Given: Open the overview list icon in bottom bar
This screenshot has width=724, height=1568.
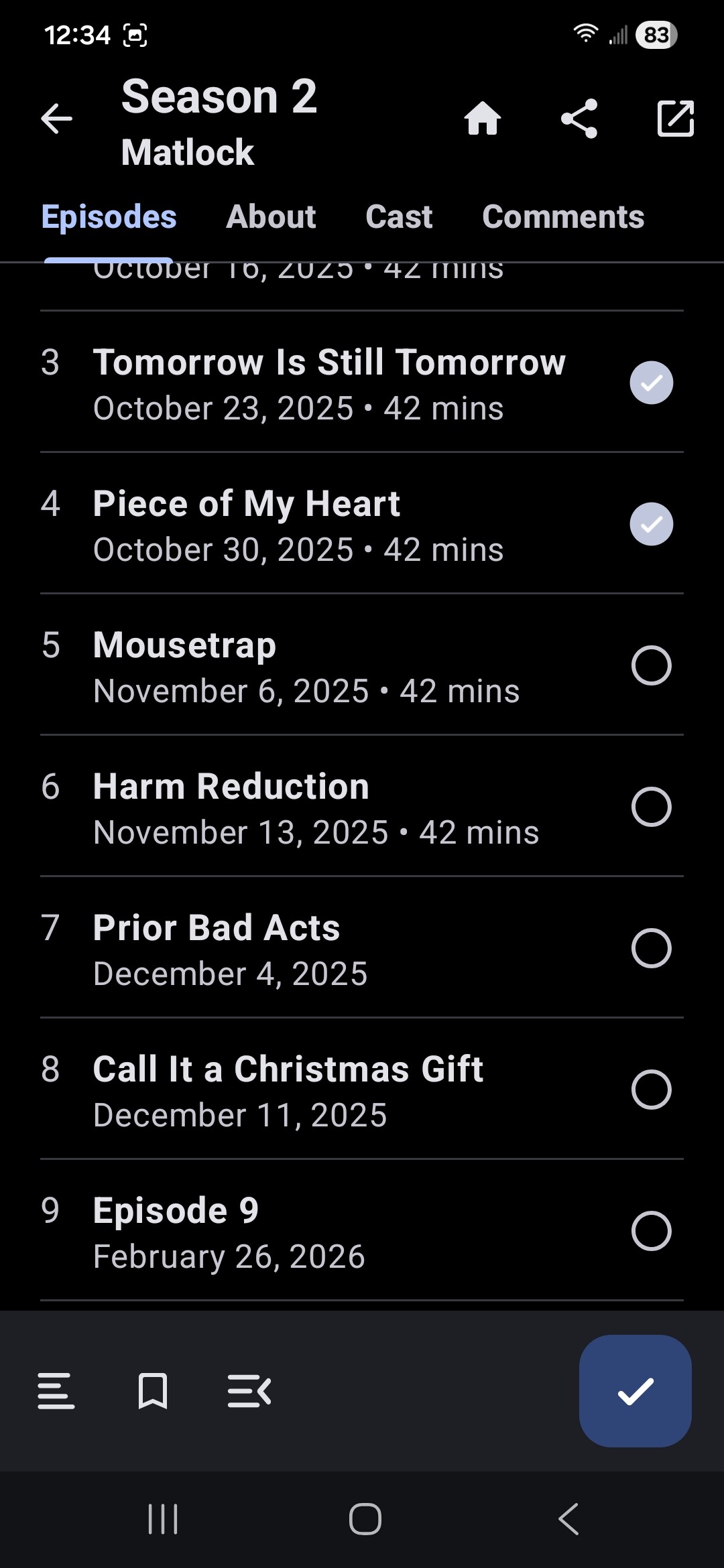Looking at the screenshot, I should (56, 1391).
